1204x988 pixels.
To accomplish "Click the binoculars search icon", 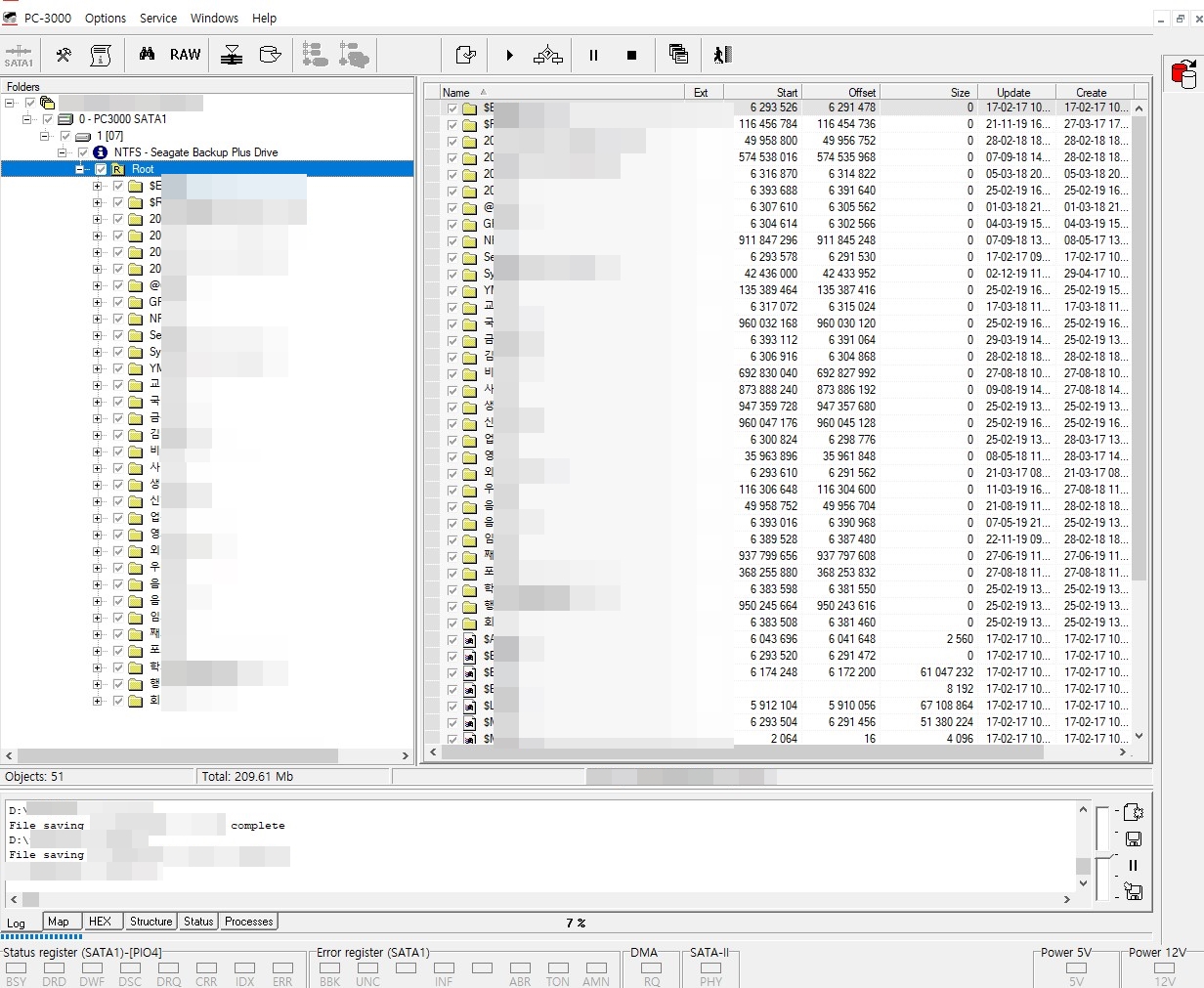I will coord(147,55).
